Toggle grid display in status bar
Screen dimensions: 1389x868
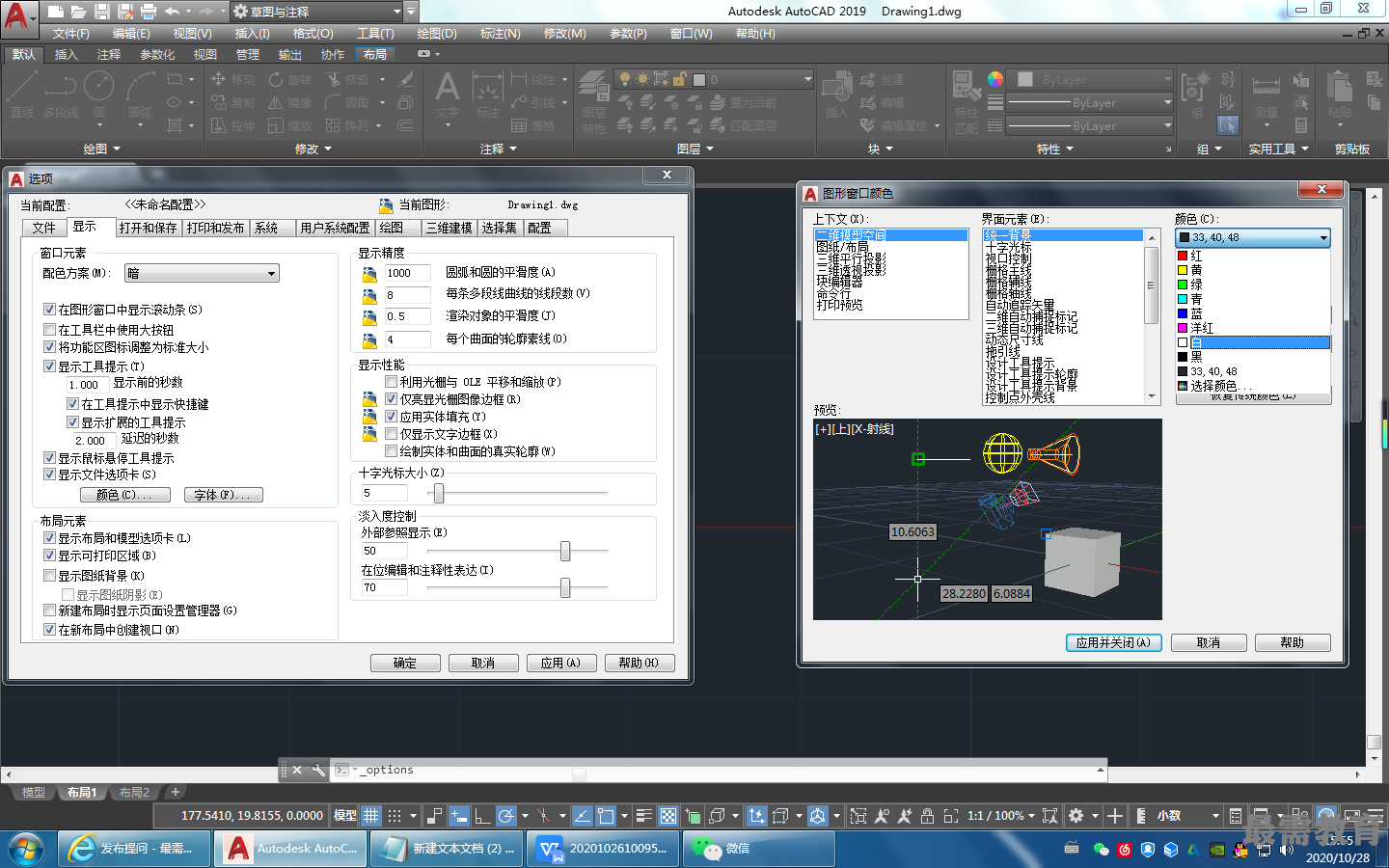point(371,816)
